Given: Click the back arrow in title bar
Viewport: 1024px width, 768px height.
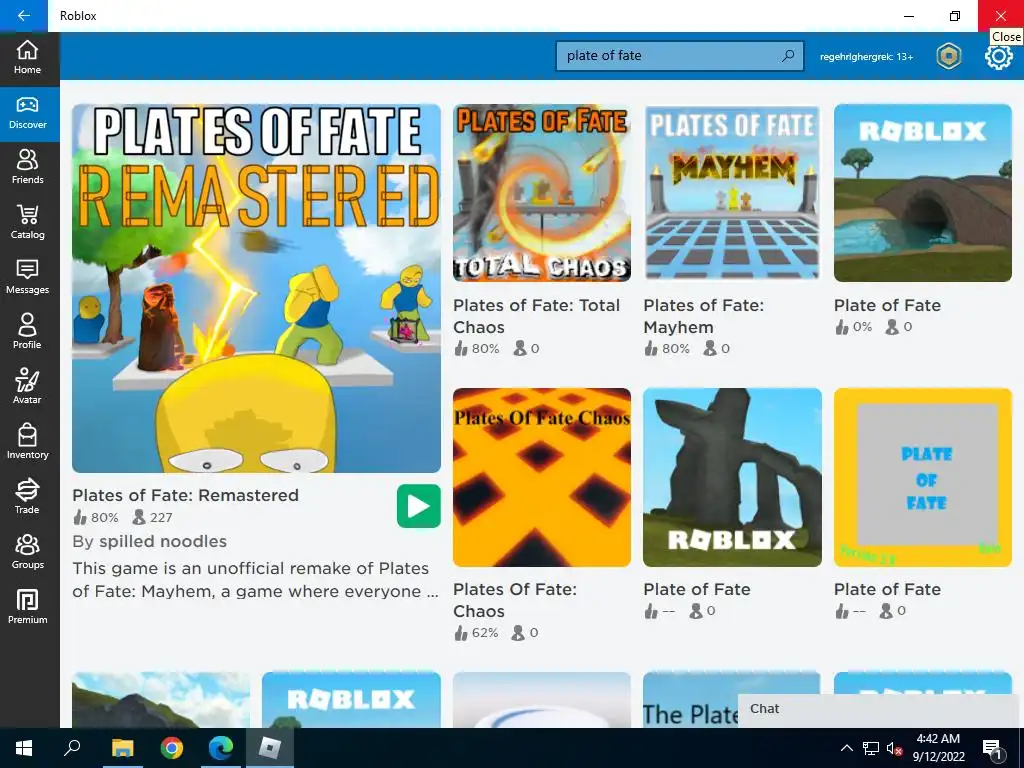Looking at the screenshot, I should coord(24,16).
